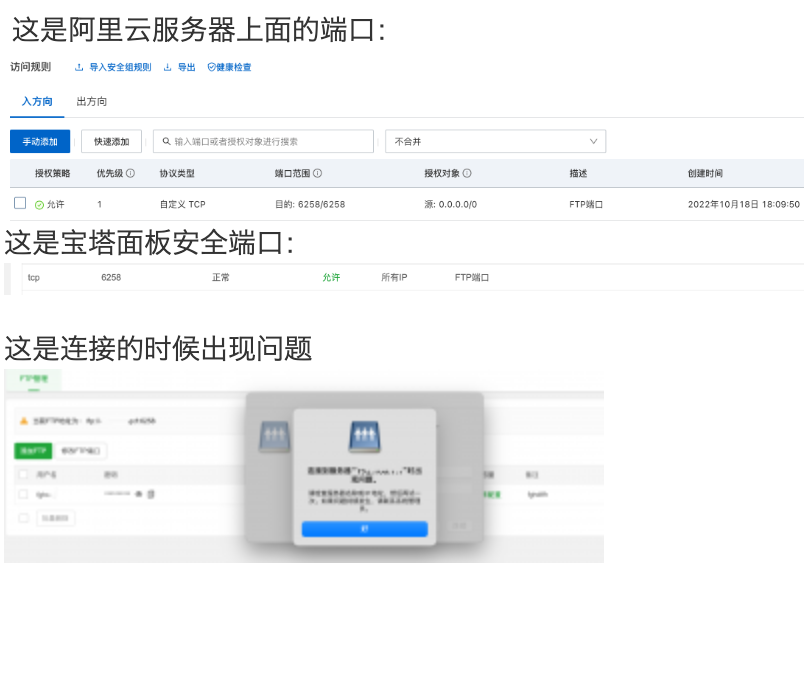
Task: Click the blue 手动添加 button
Action: 40,142
